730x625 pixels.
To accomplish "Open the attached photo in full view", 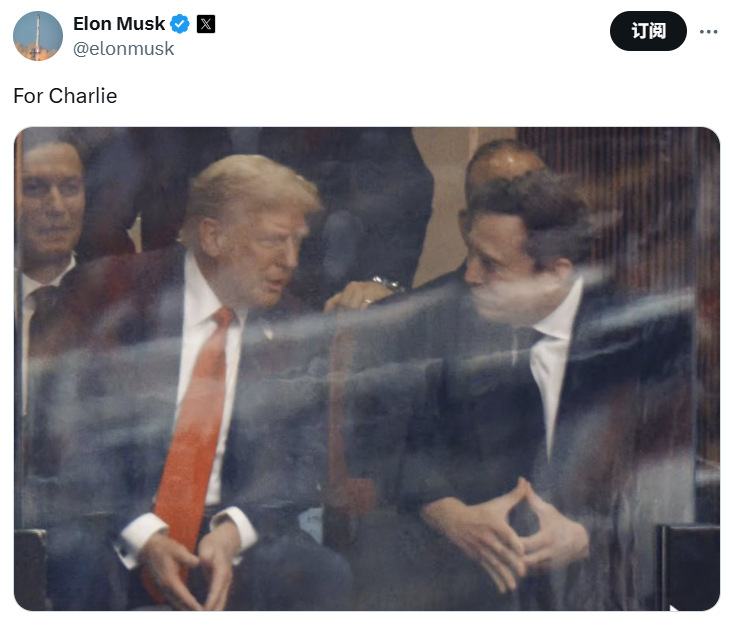I will pos(367,368).
